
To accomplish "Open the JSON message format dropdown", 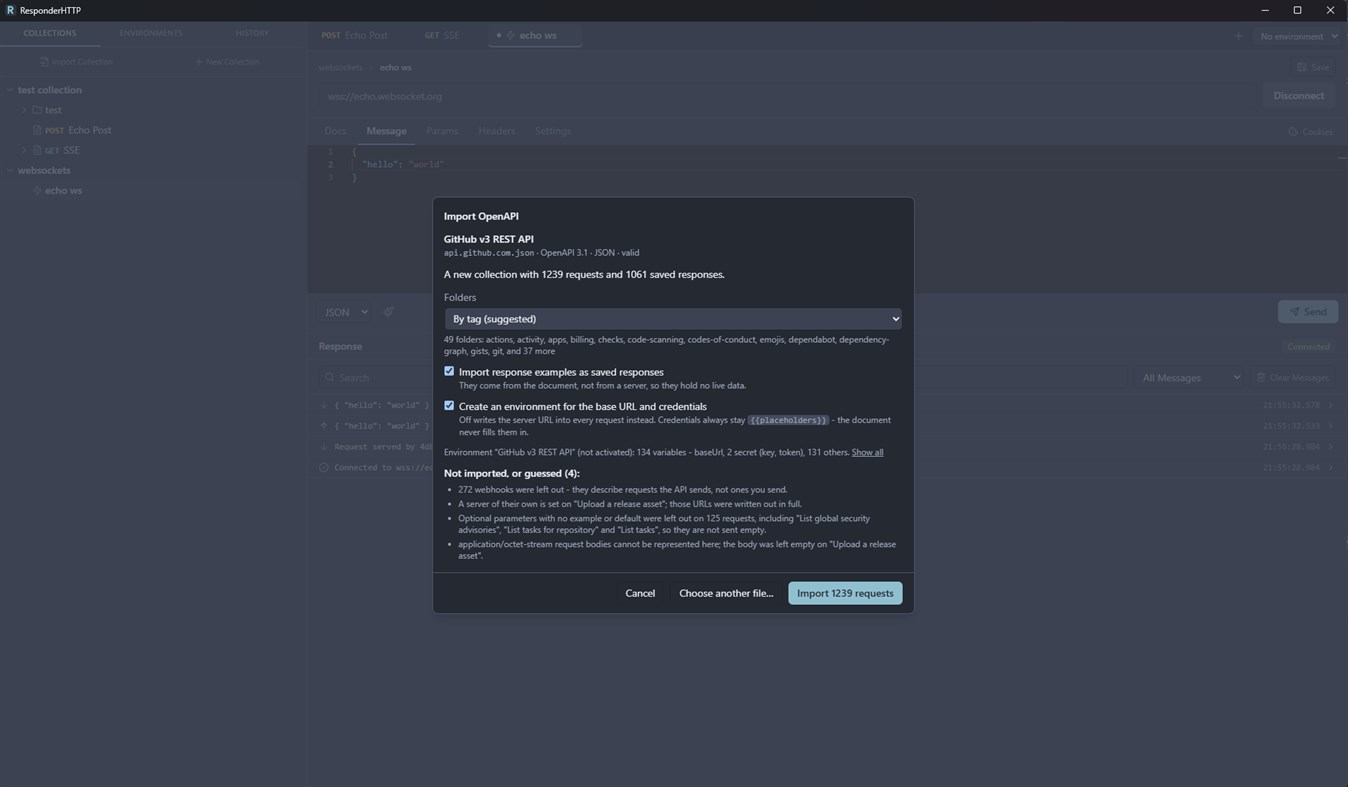I will (x=346, y=312).
